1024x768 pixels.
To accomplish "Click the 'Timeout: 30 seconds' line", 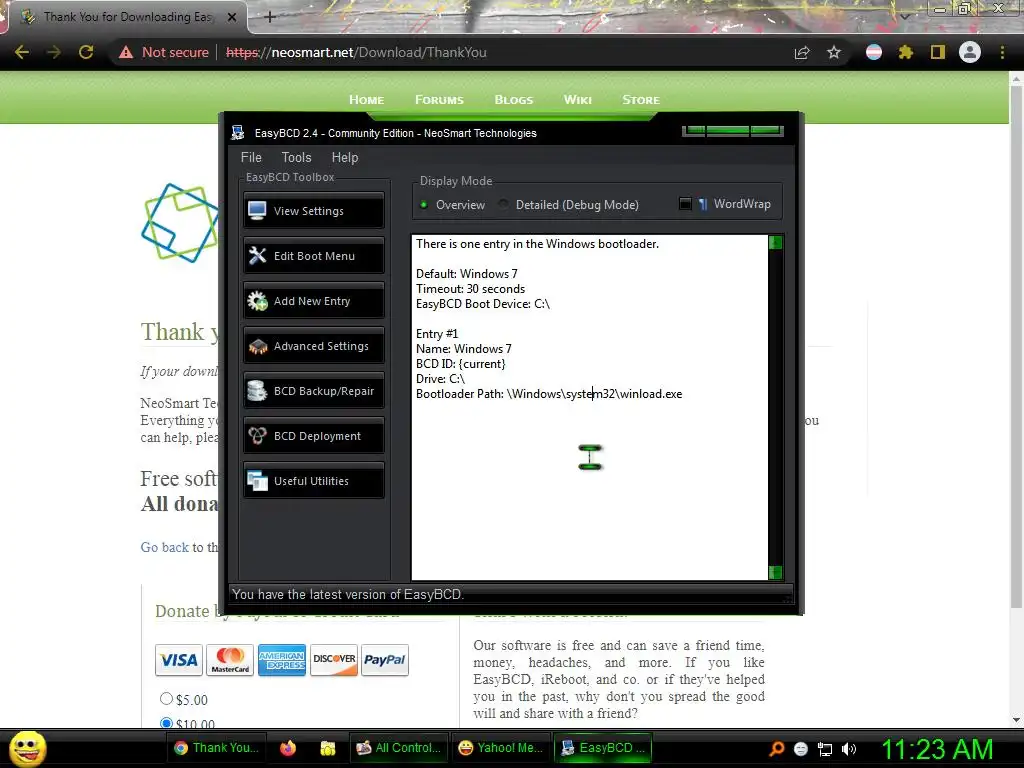I will pos(470,289).
